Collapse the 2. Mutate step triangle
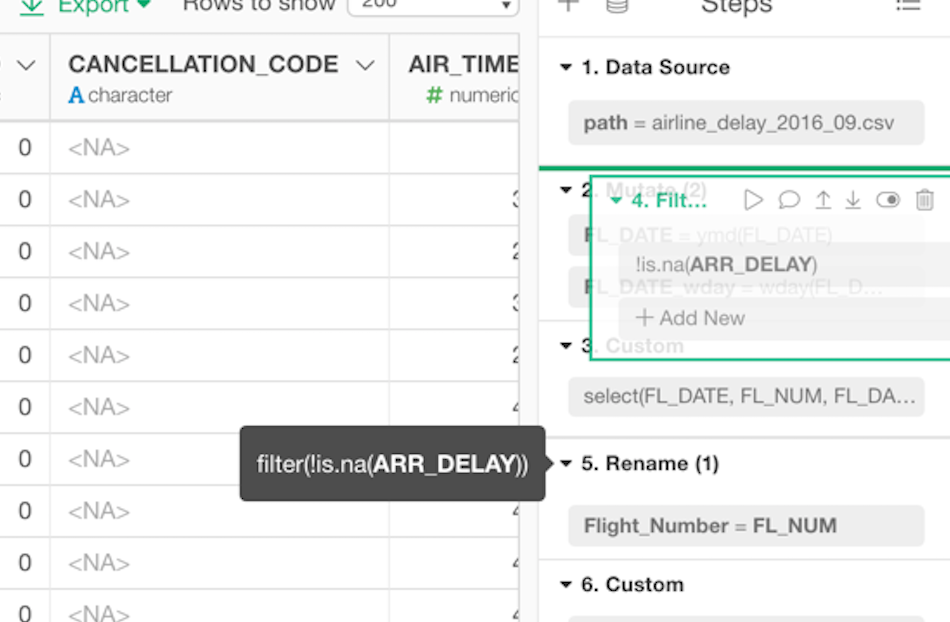The height and width of the screenshot is (622, 950). pos(566,190)
